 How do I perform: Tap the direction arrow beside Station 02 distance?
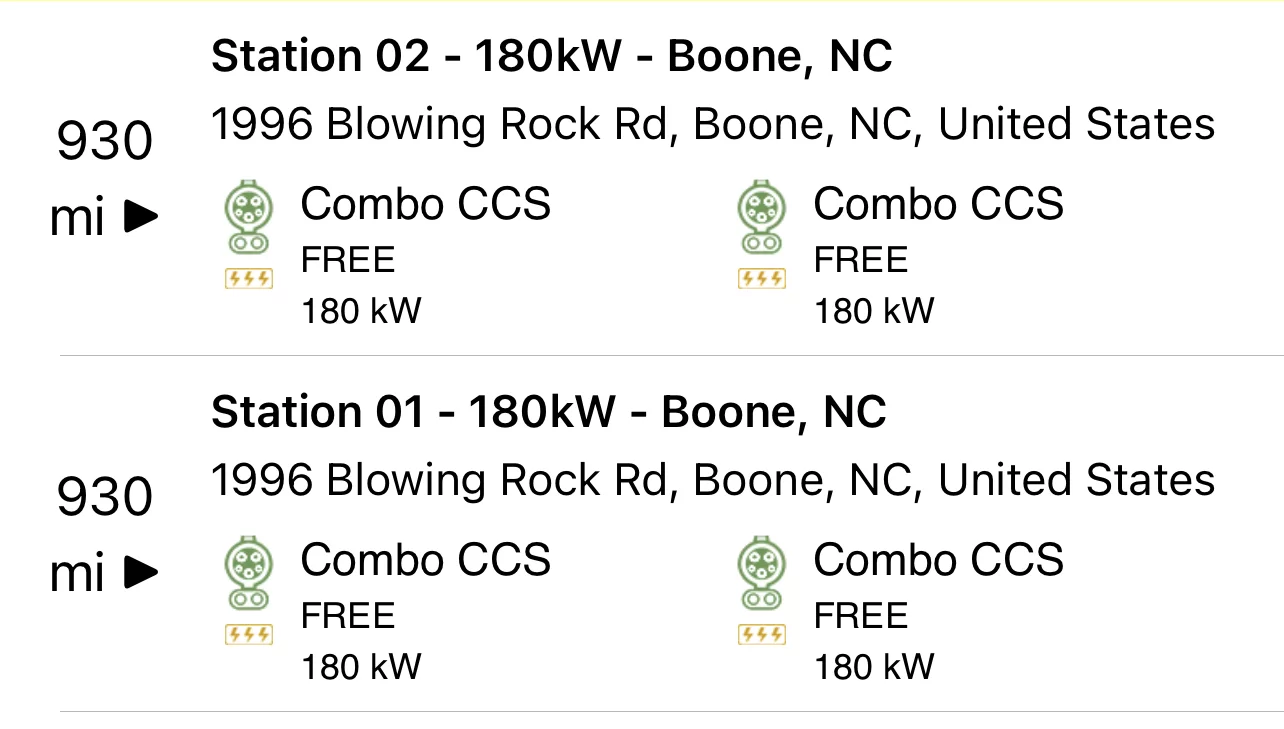pos(141,217)
